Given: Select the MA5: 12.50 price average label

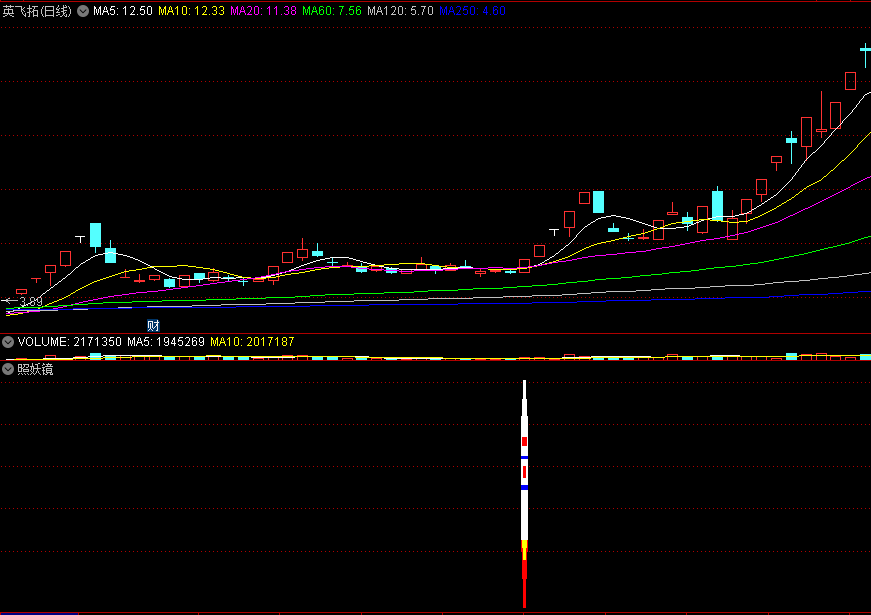Looking at the screenshot, I should [123, 11].
